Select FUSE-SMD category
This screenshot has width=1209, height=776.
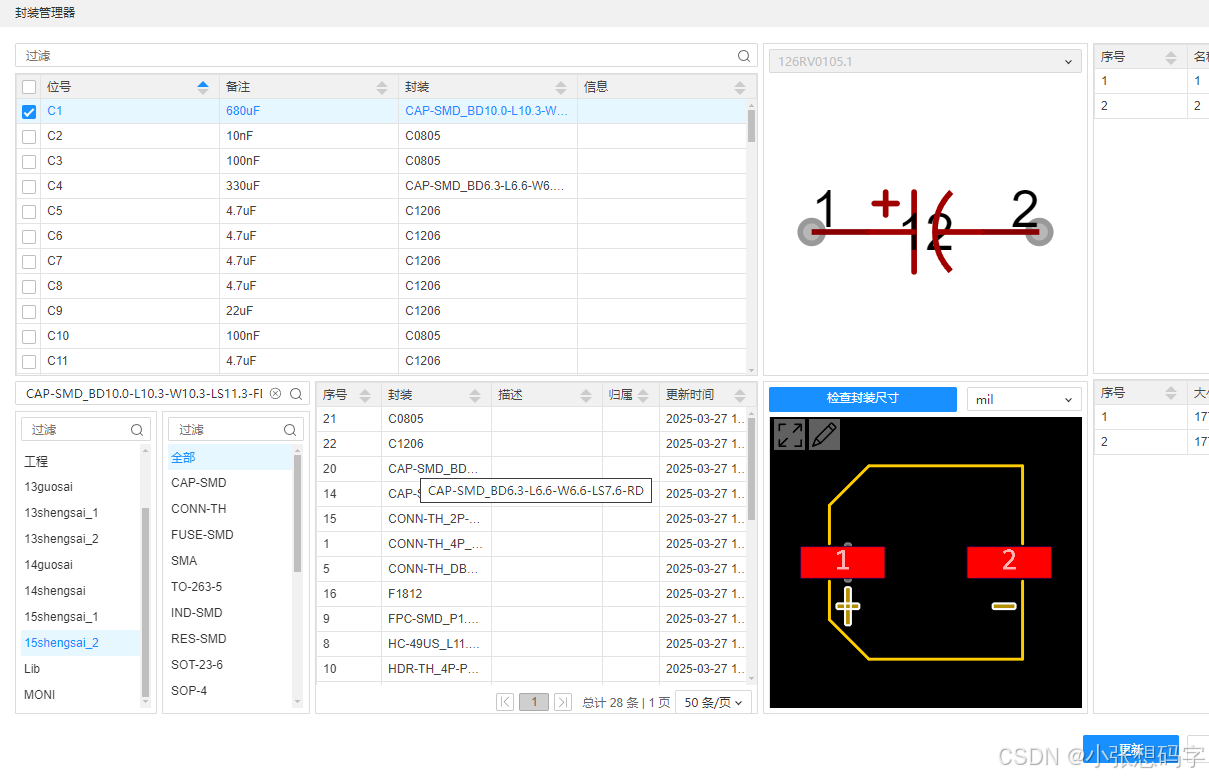229,535
